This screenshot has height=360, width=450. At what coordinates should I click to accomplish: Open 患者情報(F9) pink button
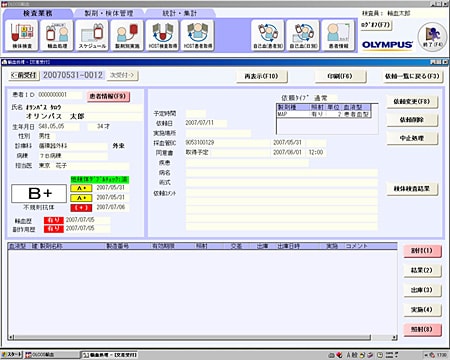tap(108, 96)
